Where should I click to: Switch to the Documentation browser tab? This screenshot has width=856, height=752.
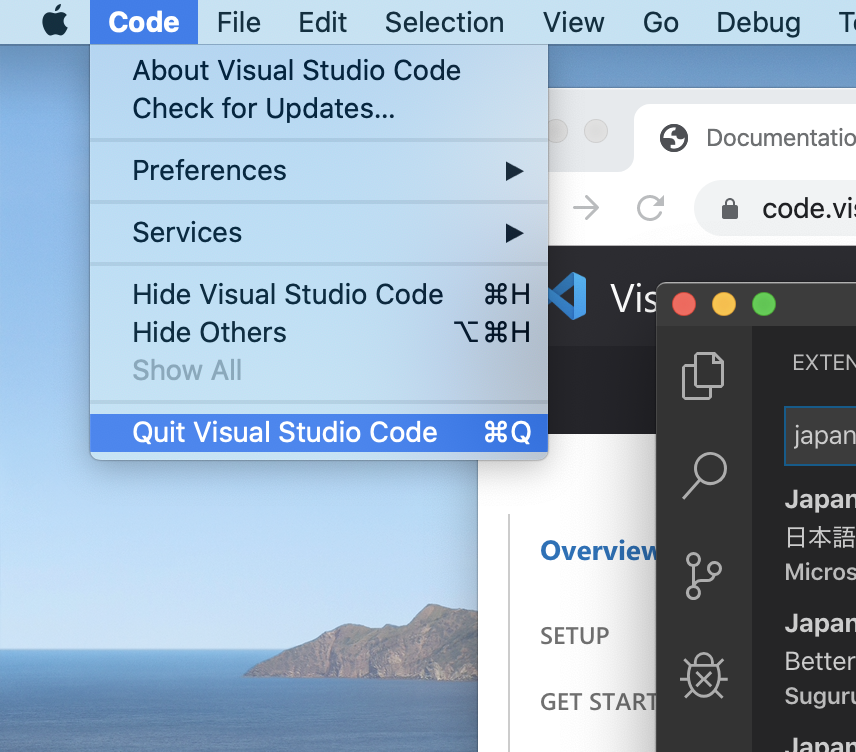[x=770, y=138]
